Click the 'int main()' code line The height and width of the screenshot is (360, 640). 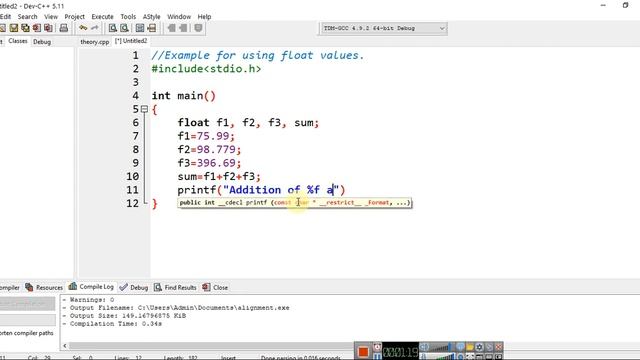pos(183,96)
